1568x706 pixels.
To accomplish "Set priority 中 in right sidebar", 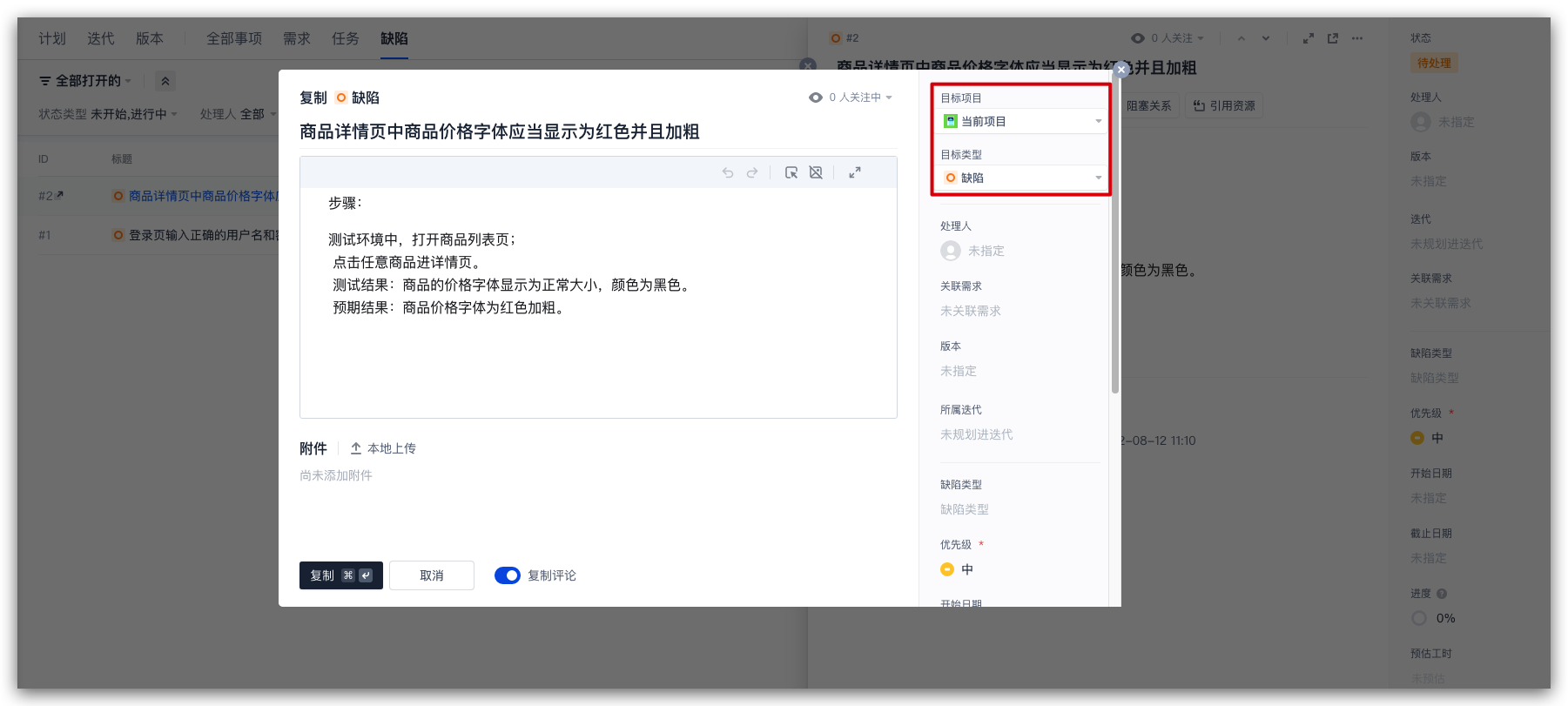I will coord(1427,438).
